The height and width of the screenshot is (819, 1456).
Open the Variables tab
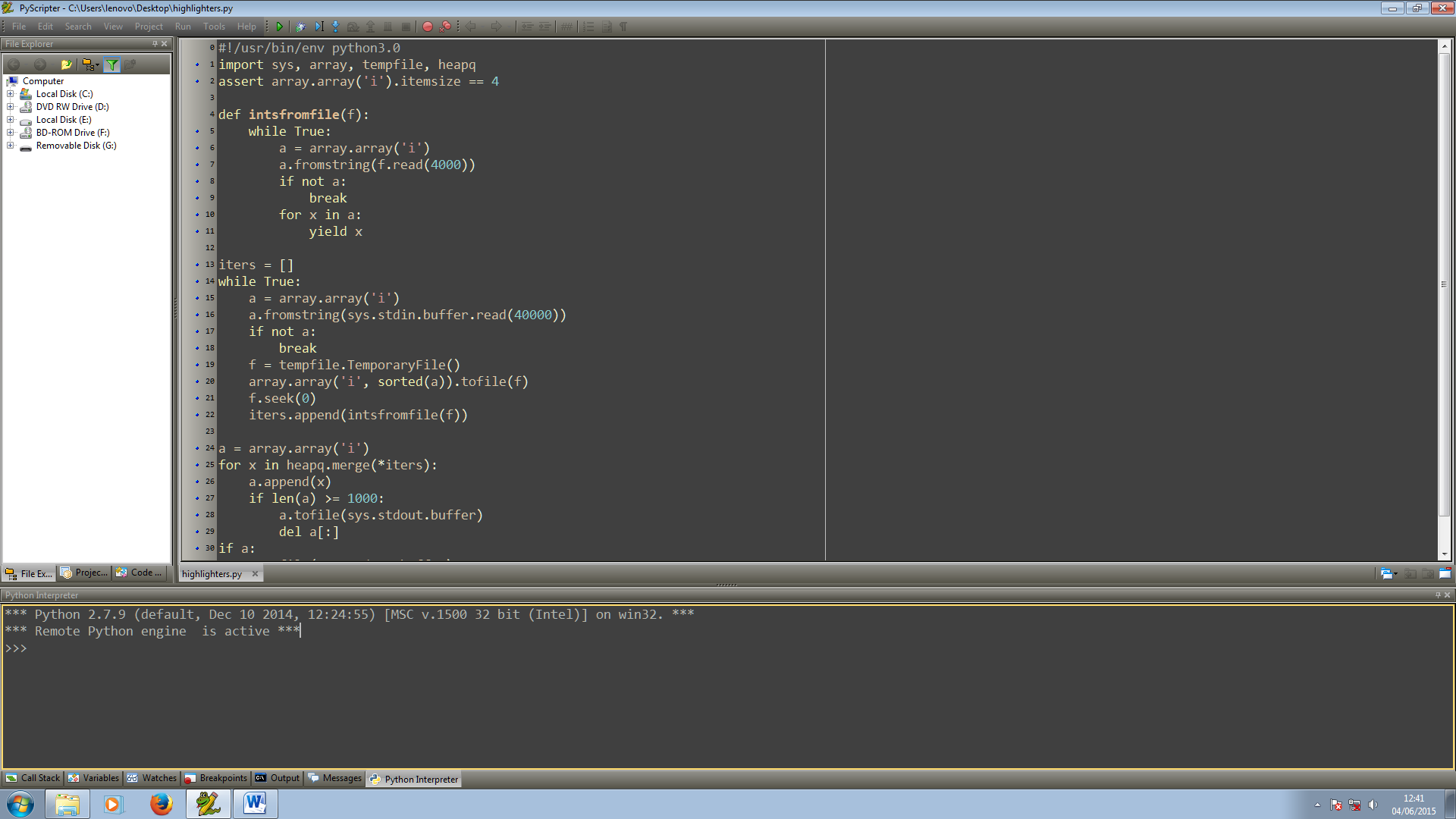pos(93,778)
